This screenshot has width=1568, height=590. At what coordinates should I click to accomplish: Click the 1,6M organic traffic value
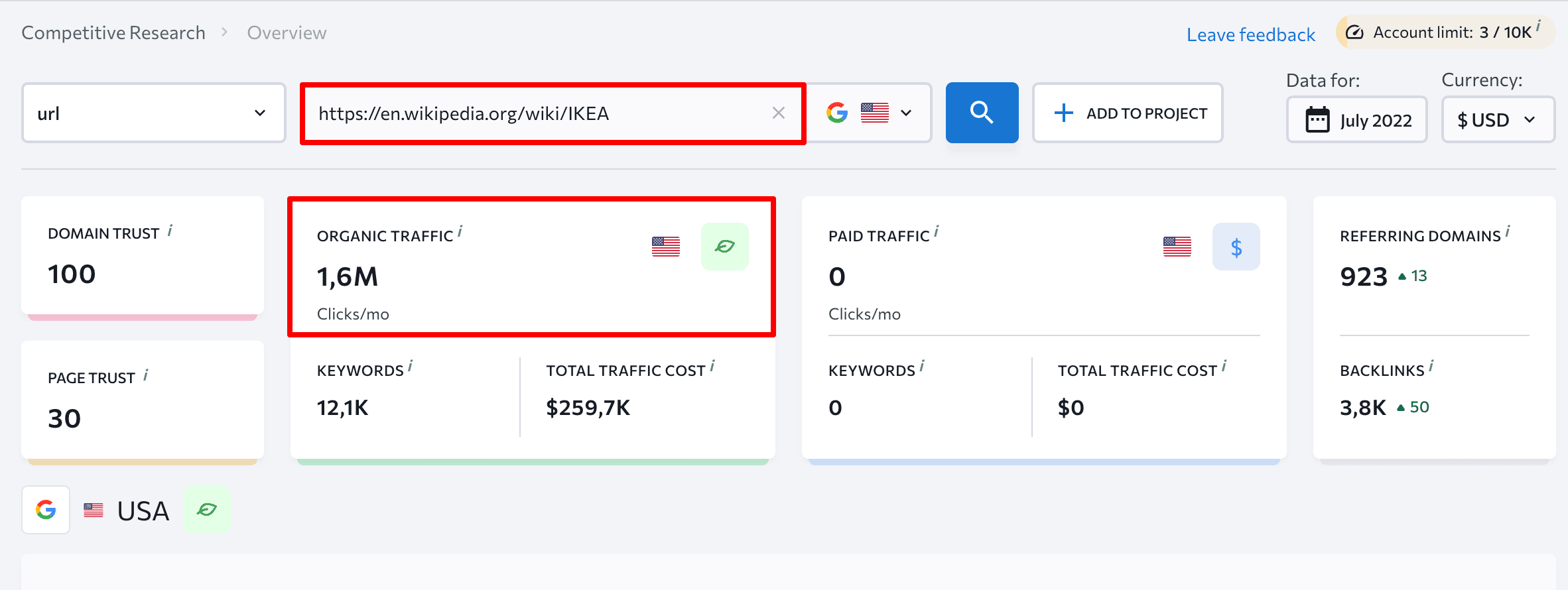click(x=348, y=276)
